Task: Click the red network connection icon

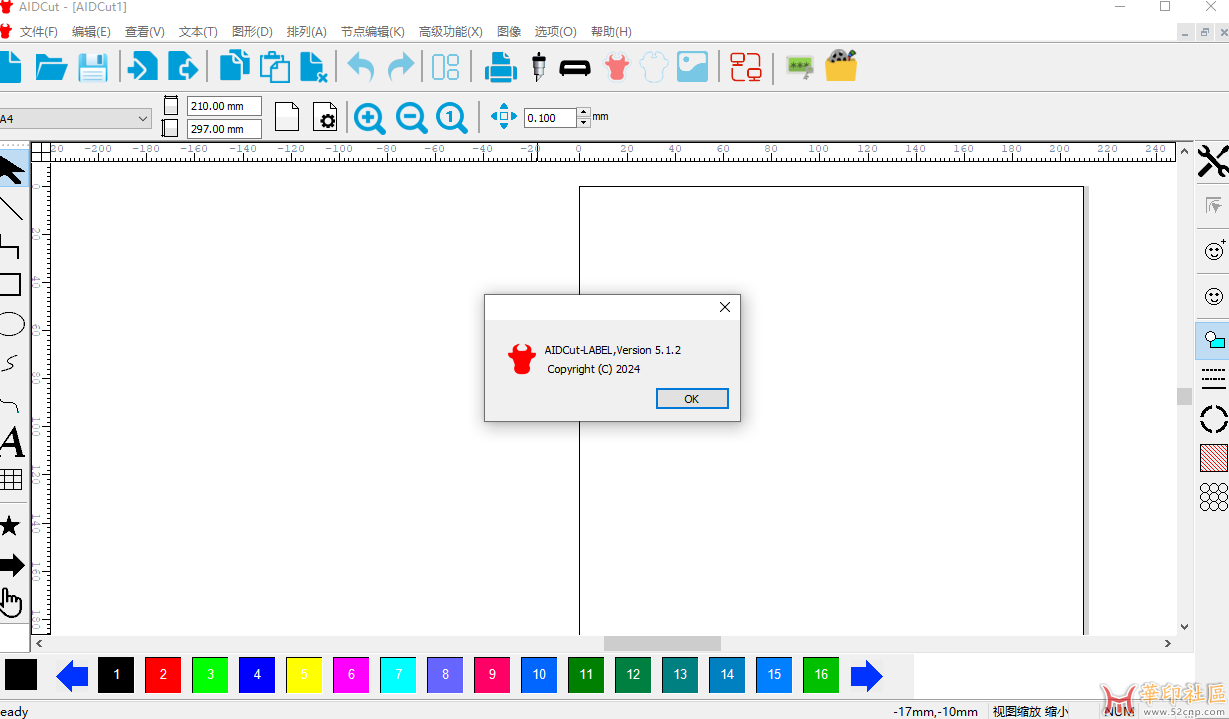Action: pyautogui.click(x=745, y=67)
